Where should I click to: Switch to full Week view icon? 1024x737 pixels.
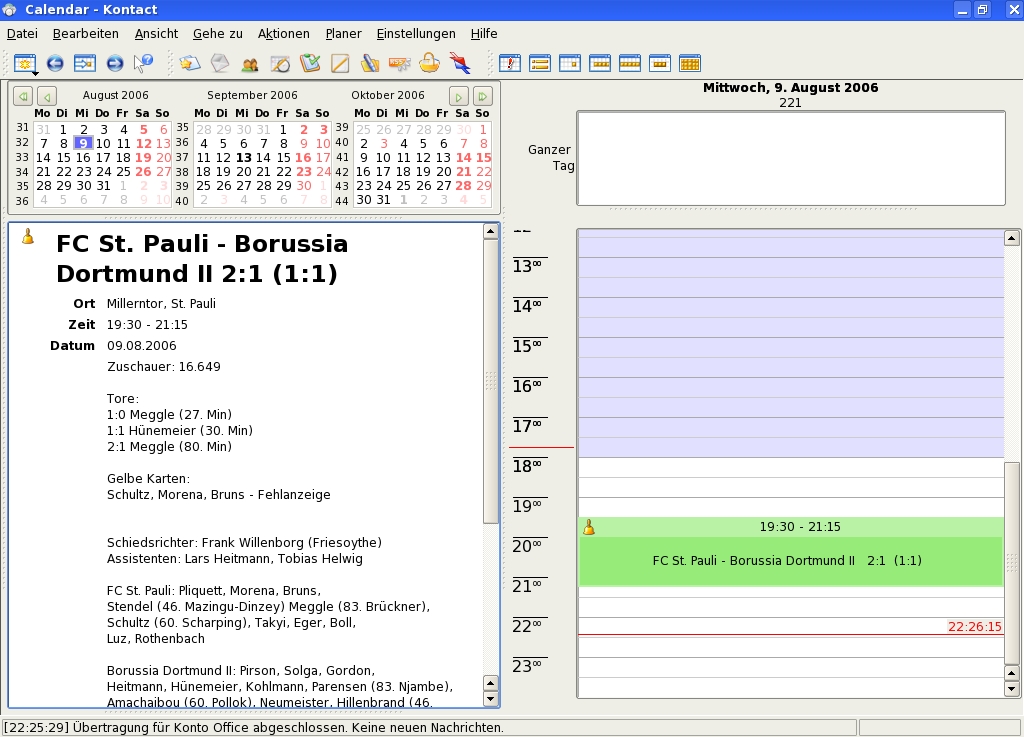click(x=630, y=63)
